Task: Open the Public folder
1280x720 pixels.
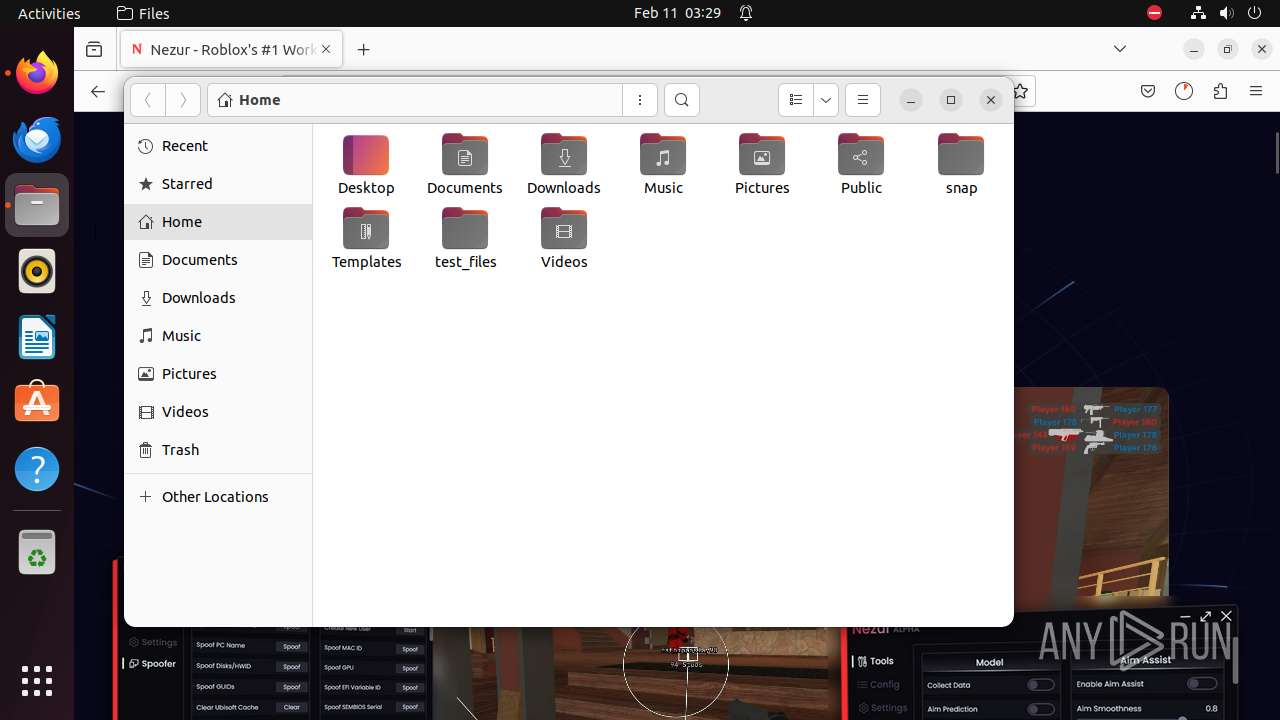Action: point(861,166)
